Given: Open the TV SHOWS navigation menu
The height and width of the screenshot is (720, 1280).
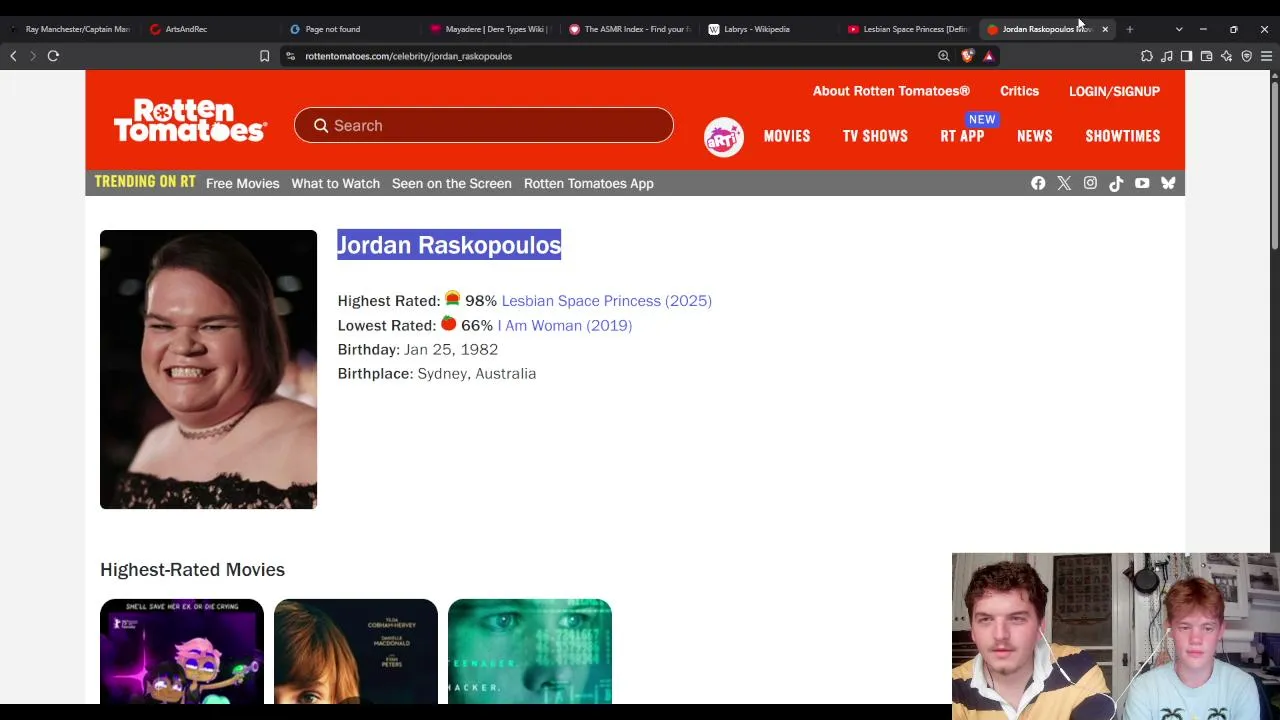Looking at the screenshot, I should [875, 136].
